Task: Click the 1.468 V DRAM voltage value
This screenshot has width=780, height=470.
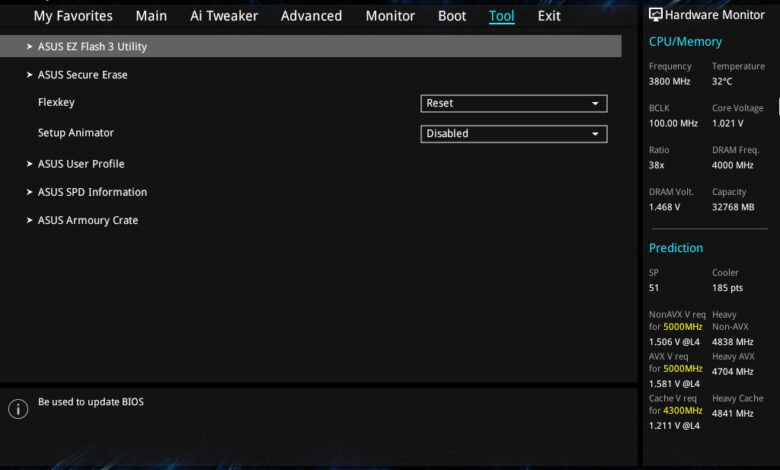Action: (x=664, y=207)
